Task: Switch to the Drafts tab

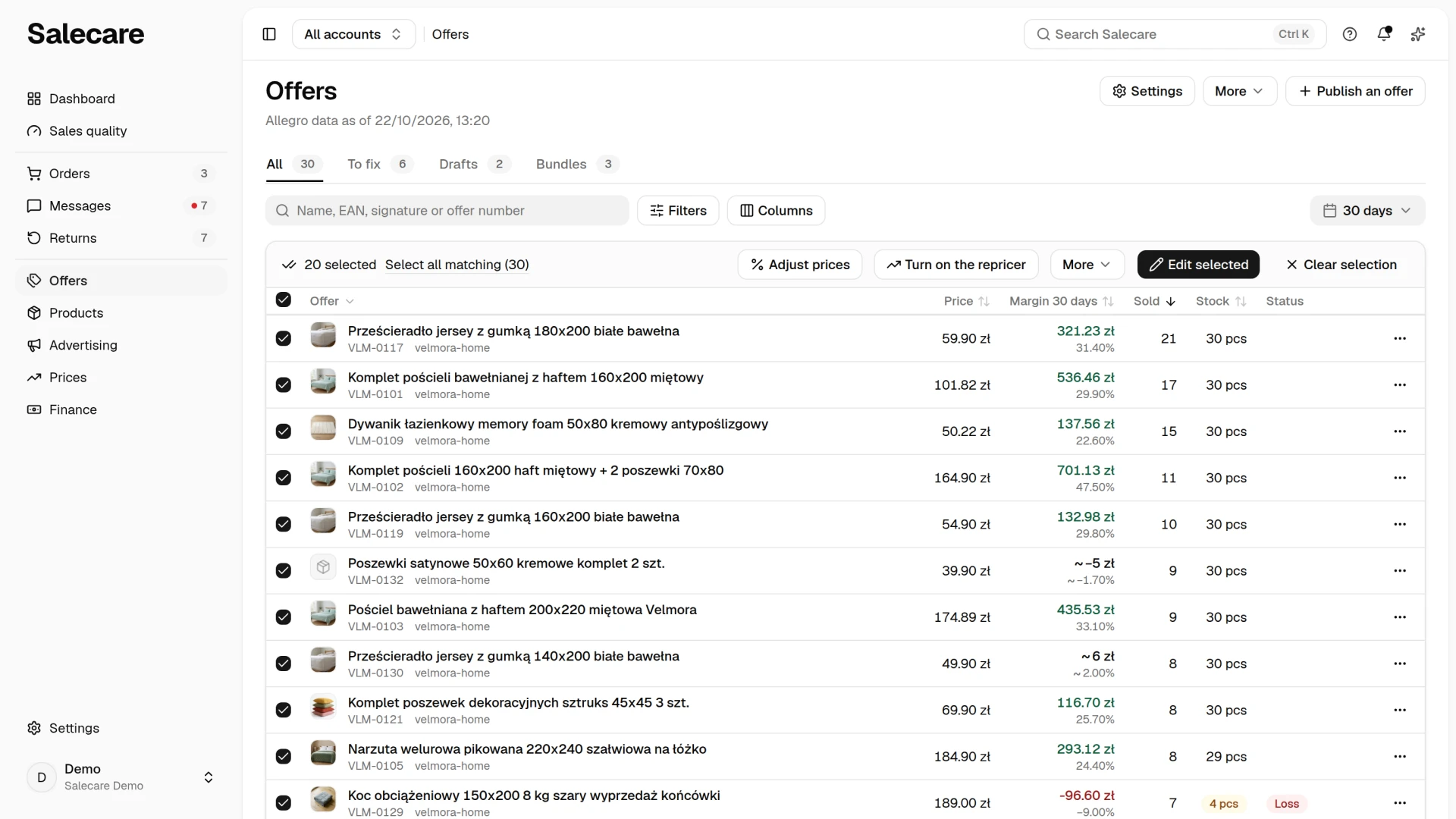Action: click(x=475, y=165)
